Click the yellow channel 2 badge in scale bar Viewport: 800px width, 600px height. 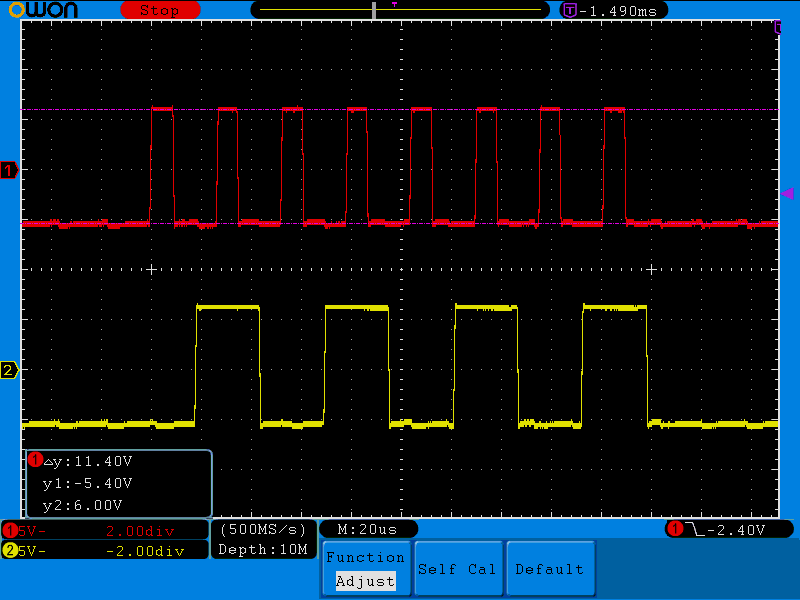(10, 551)
